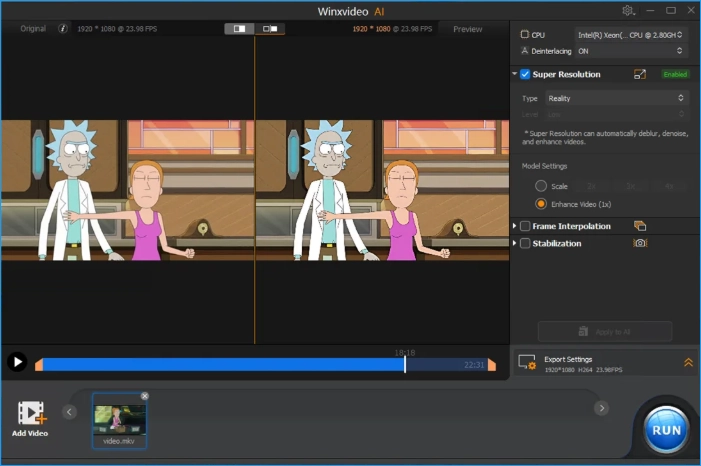
Task: Click the Add Video icon
Action: coord(30,413)
